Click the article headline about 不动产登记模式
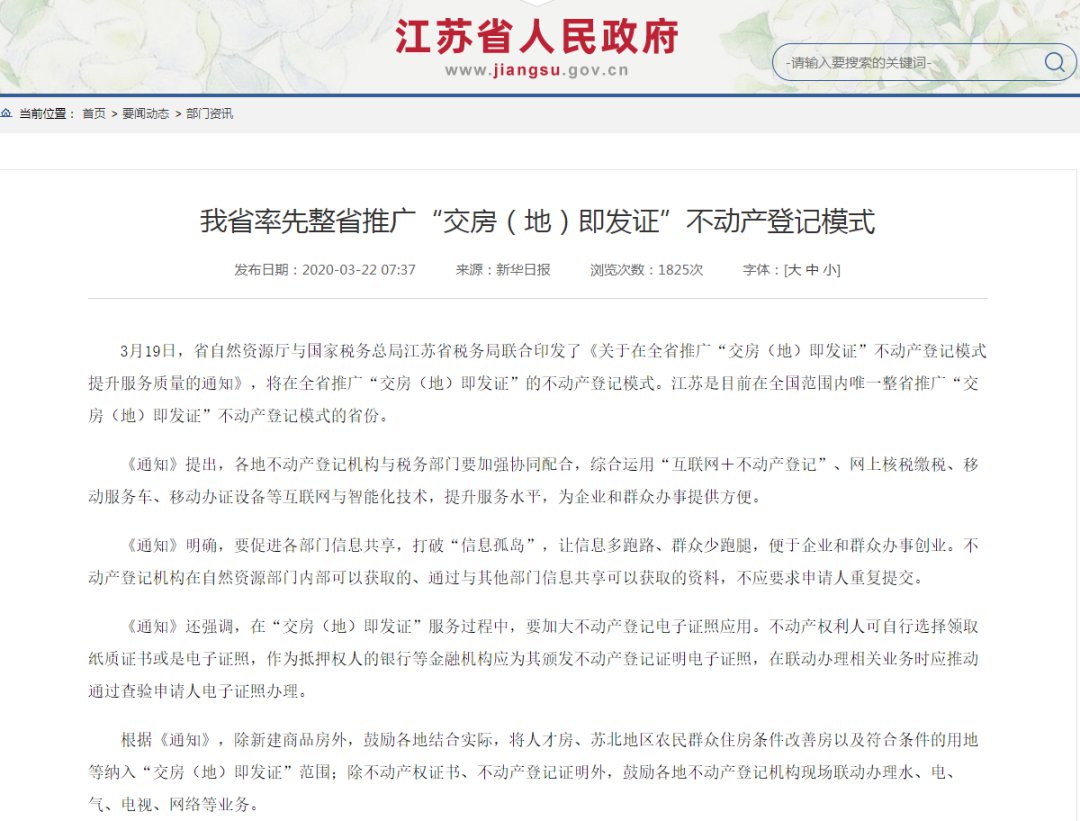The image size is (1080, 821). pos(537,221)
